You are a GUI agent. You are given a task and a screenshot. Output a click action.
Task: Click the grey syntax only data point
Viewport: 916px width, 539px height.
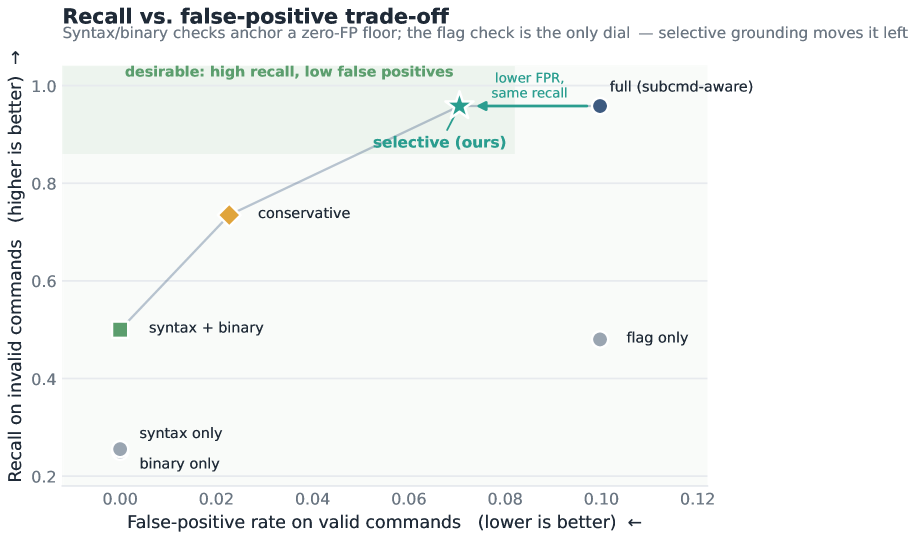120,449
